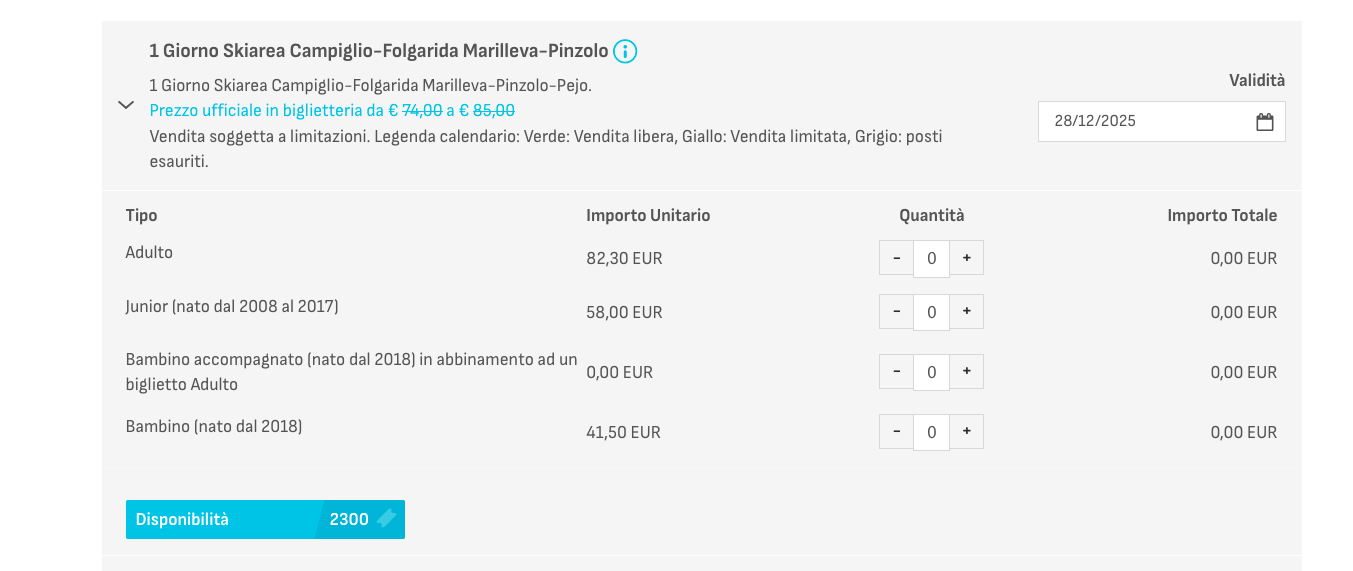Remove one Bambino accompagnato ticket
The width and height of the screenshot is (1353, 571).
(x=896, y=372)
